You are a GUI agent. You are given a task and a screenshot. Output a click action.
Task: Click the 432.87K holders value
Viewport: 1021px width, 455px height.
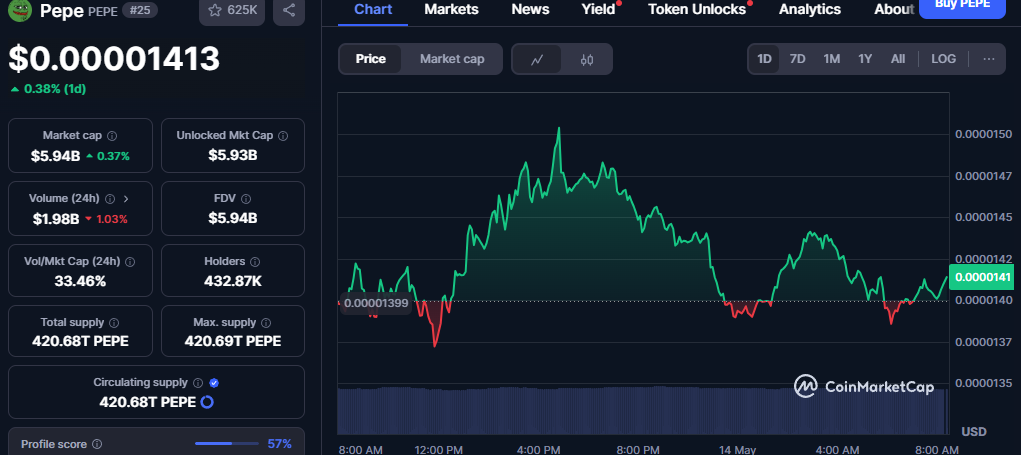[232, 281]
